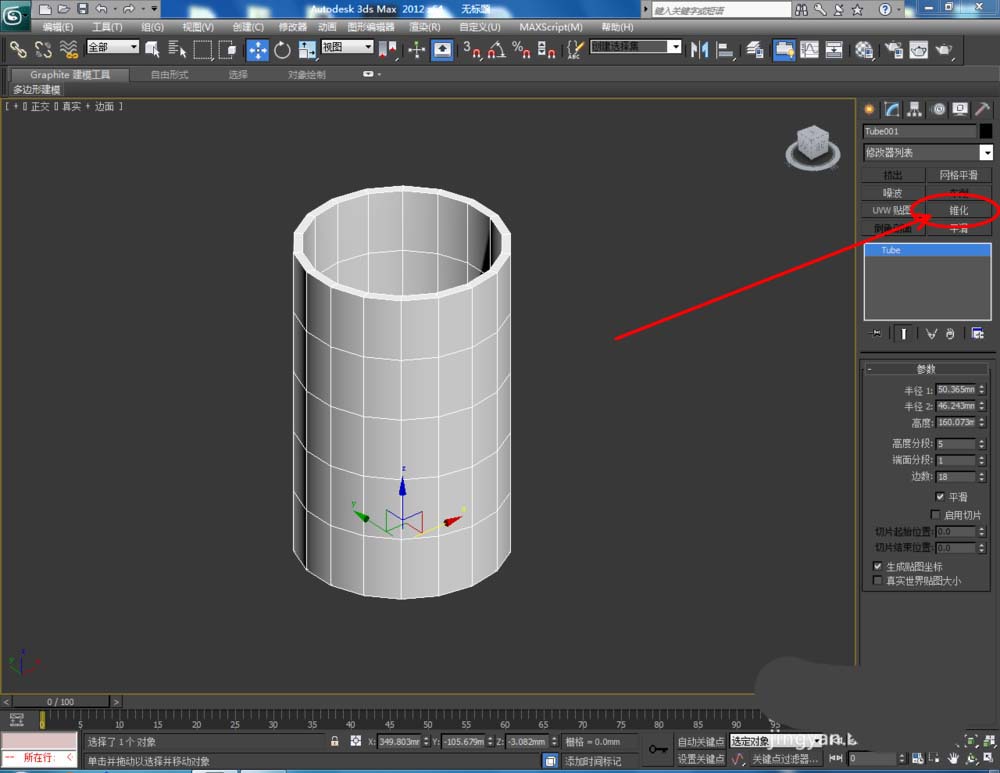Click the Utilities hammer icon

pyautogui.click(x=982, y=110)
